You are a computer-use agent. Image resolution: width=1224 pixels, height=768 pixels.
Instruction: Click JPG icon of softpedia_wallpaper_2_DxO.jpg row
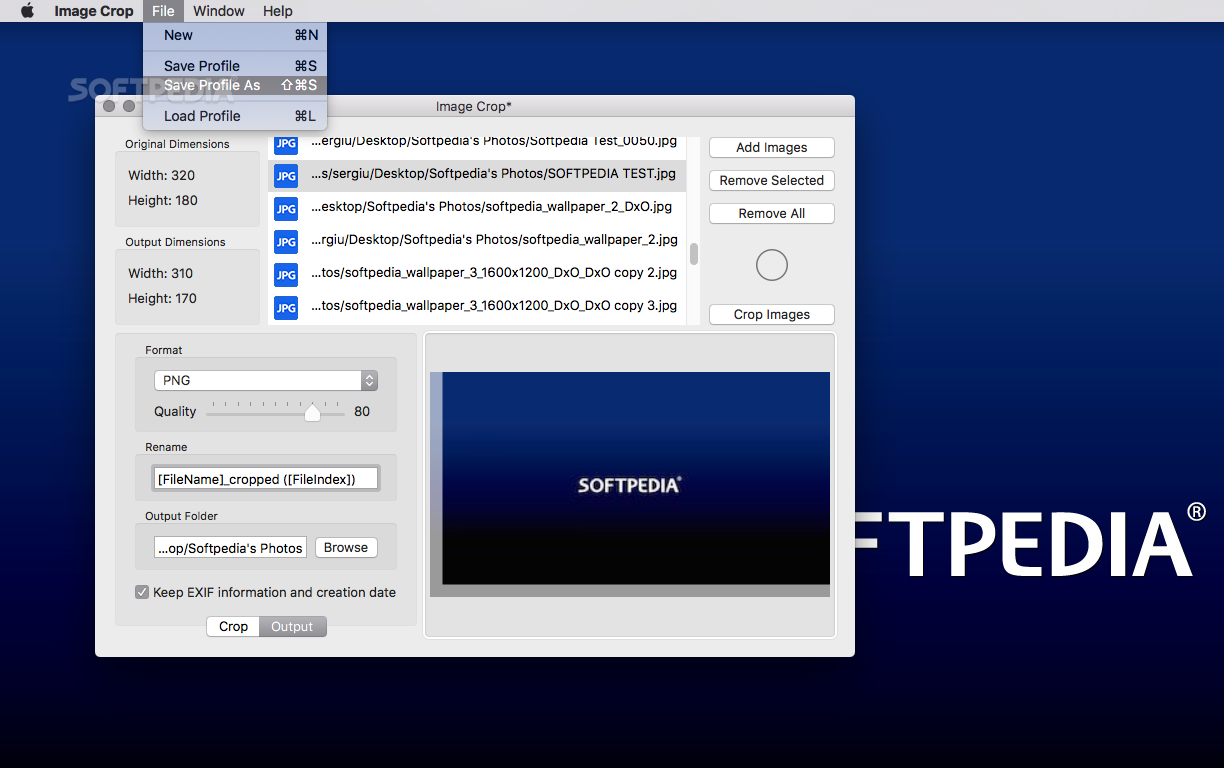click(286, 209)
